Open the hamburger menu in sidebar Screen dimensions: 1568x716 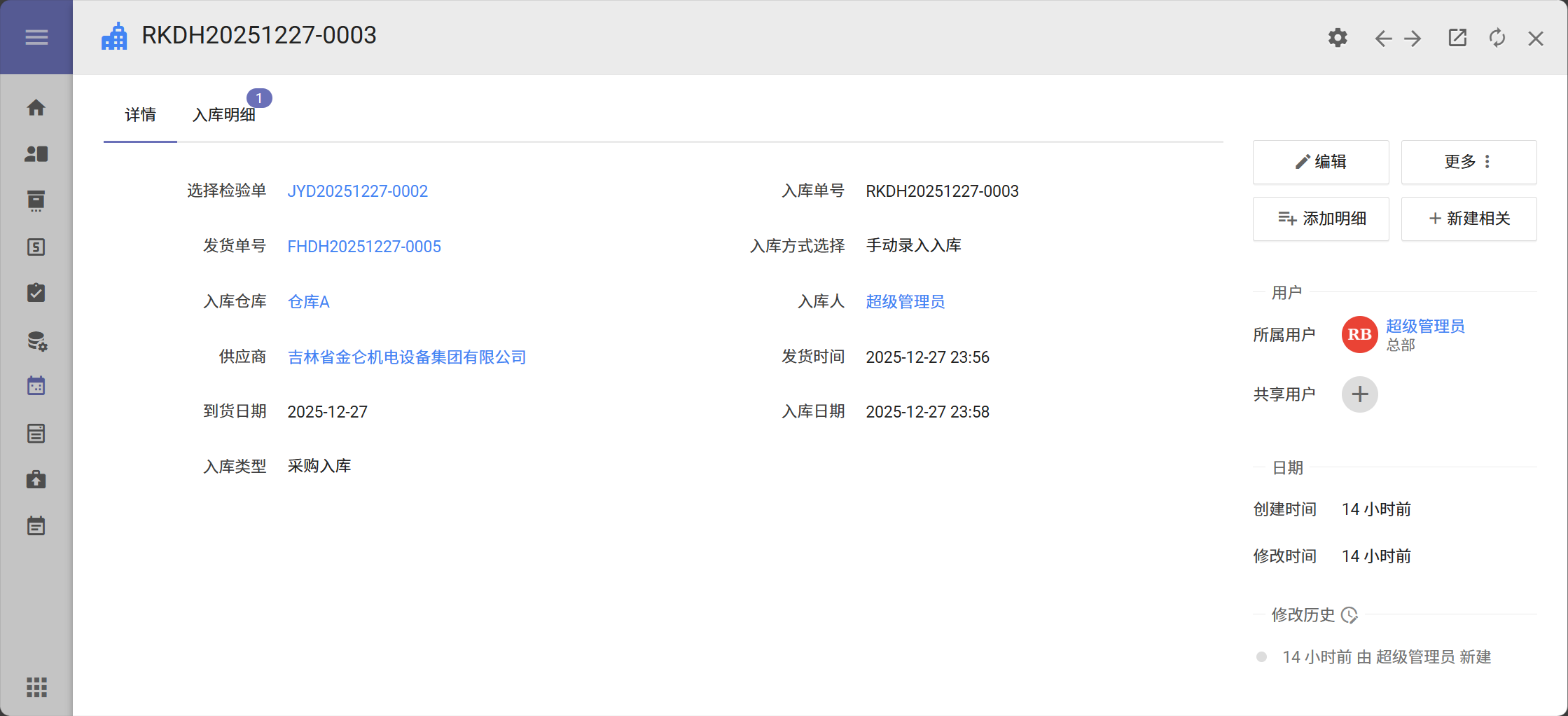tap(36, 37)
